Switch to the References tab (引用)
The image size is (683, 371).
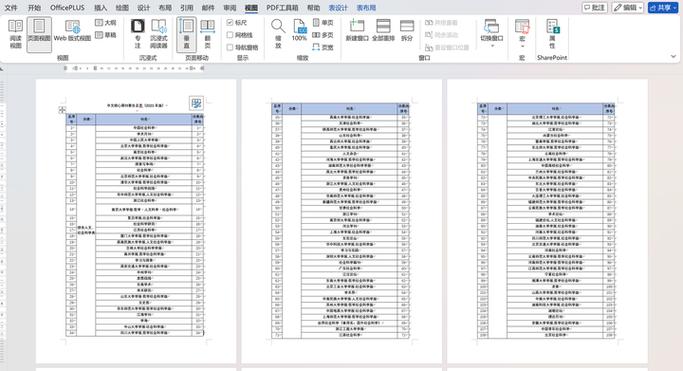click(x=186, y=8)
